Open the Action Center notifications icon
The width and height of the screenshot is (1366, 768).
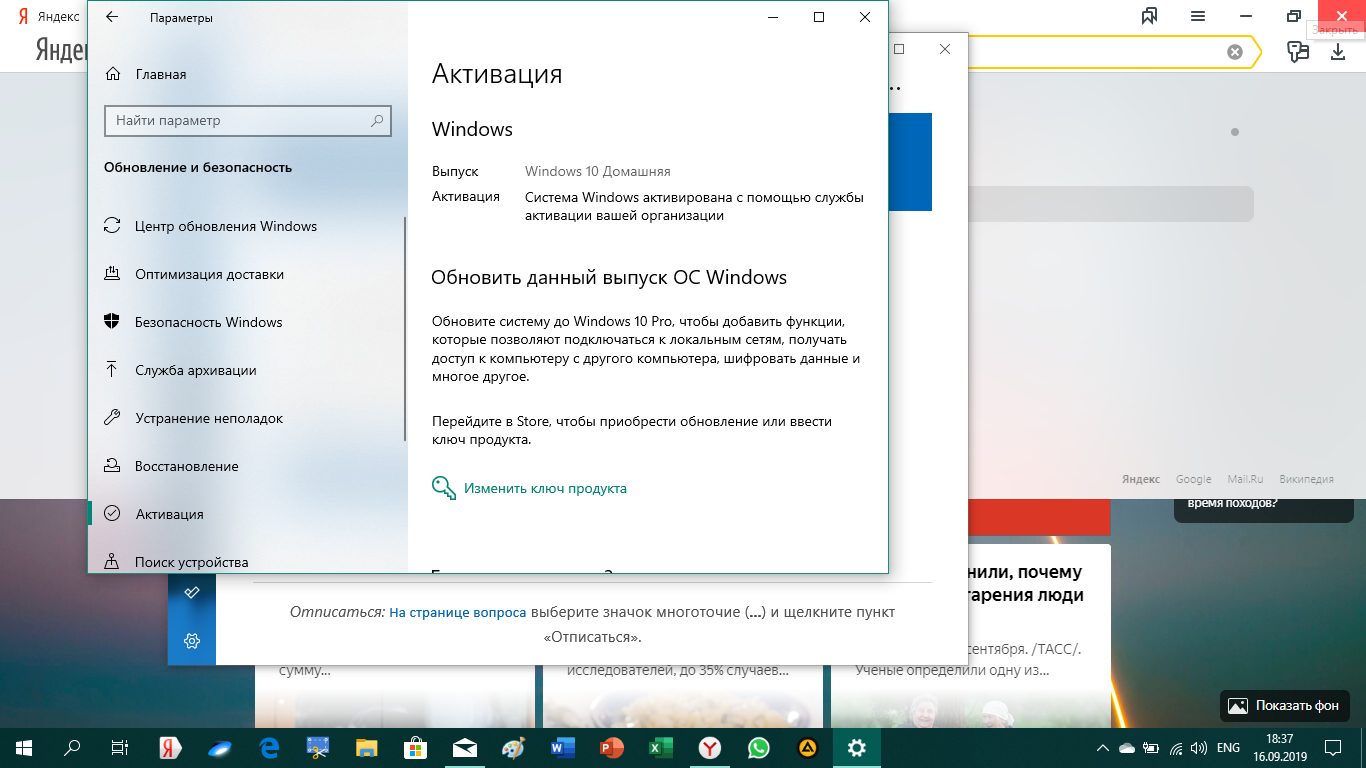tap(1333, 747)
